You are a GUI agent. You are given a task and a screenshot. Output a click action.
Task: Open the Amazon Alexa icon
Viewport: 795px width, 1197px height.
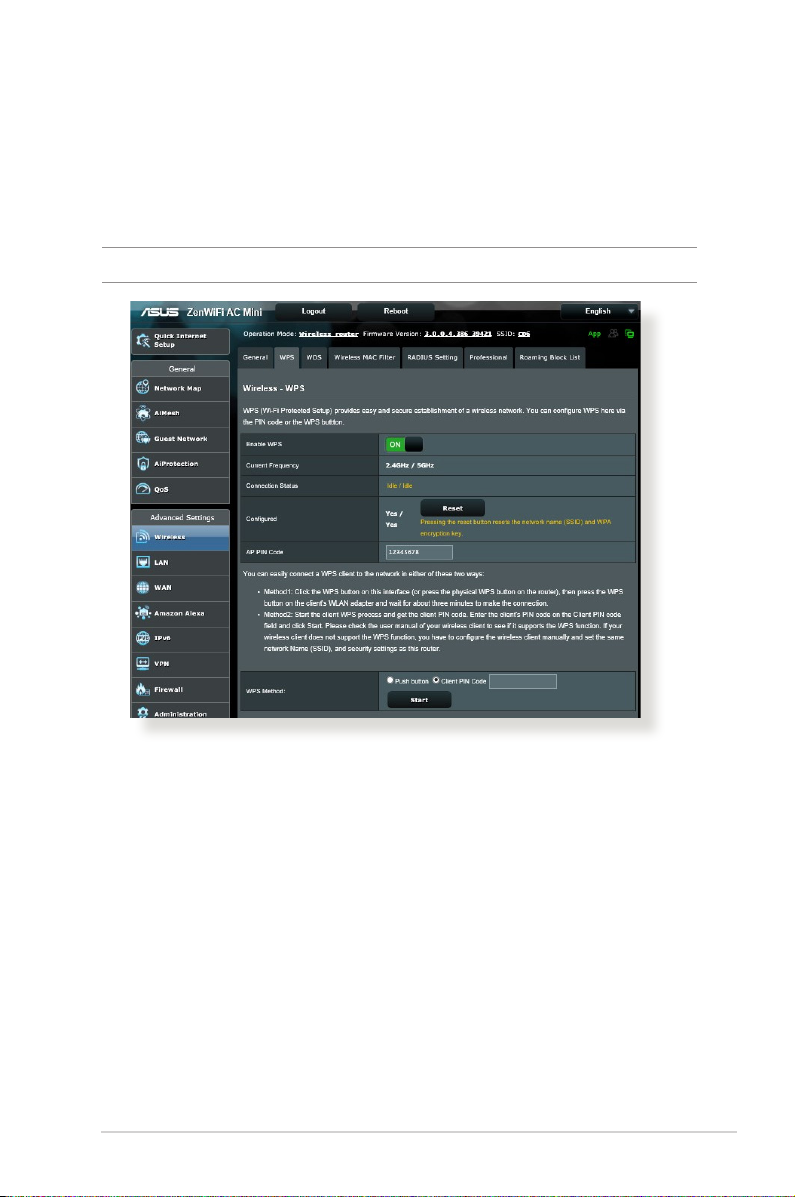tap(143, 613)
